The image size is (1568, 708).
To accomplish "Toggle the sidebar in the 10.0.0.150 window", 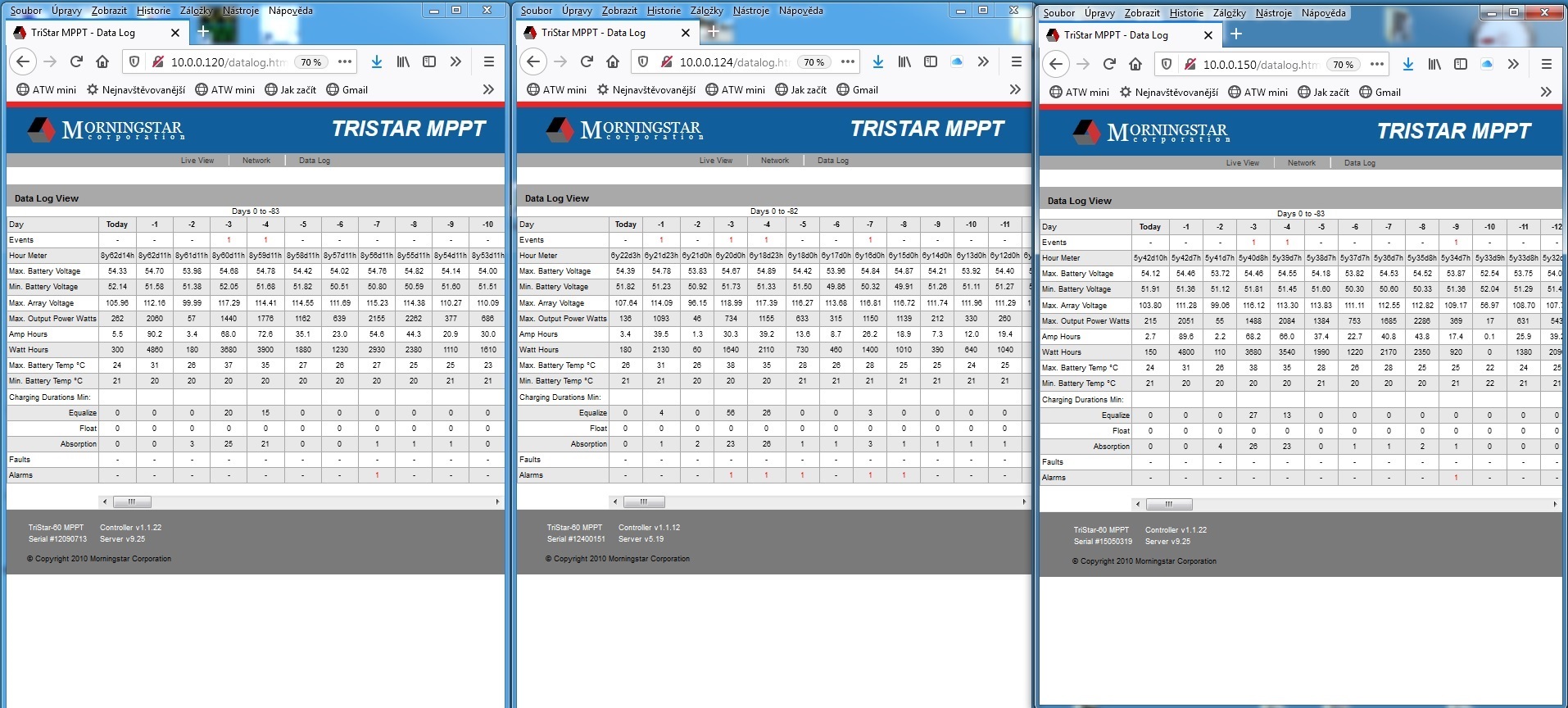I will coord(1461,64).
